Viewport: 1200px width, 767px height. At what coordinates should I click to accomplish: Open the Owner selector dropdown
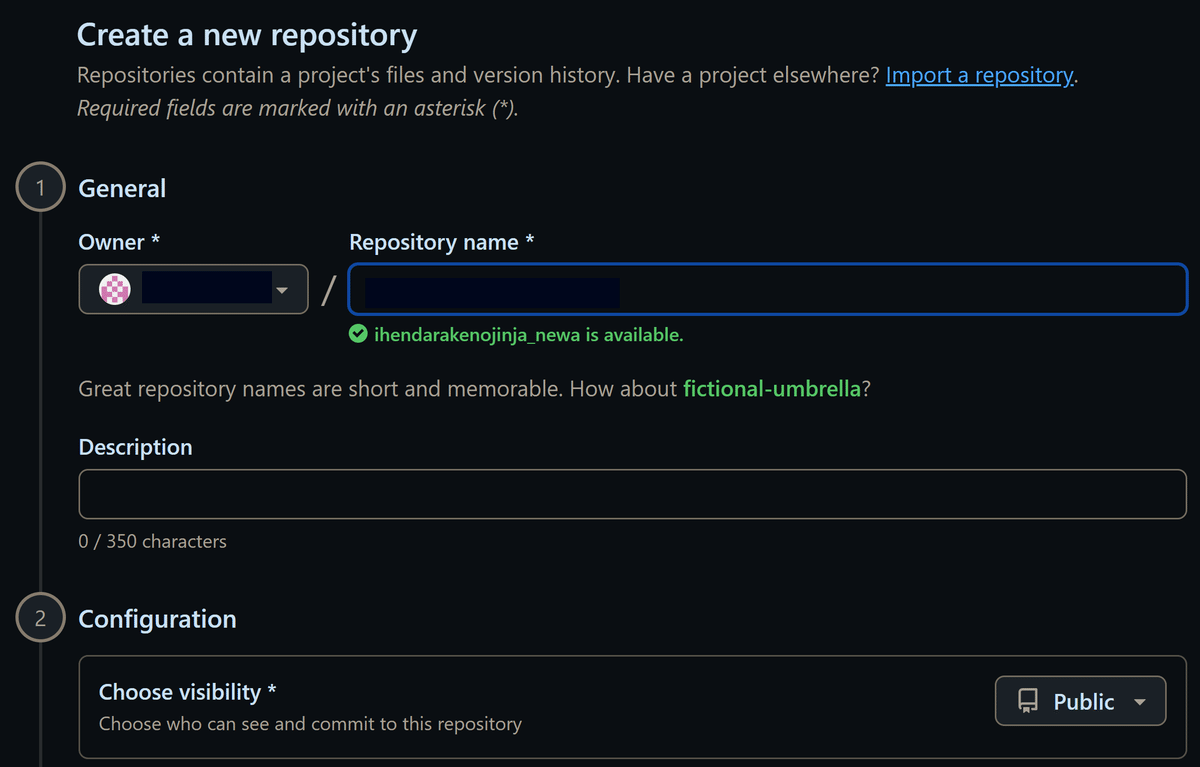point(193,289)
